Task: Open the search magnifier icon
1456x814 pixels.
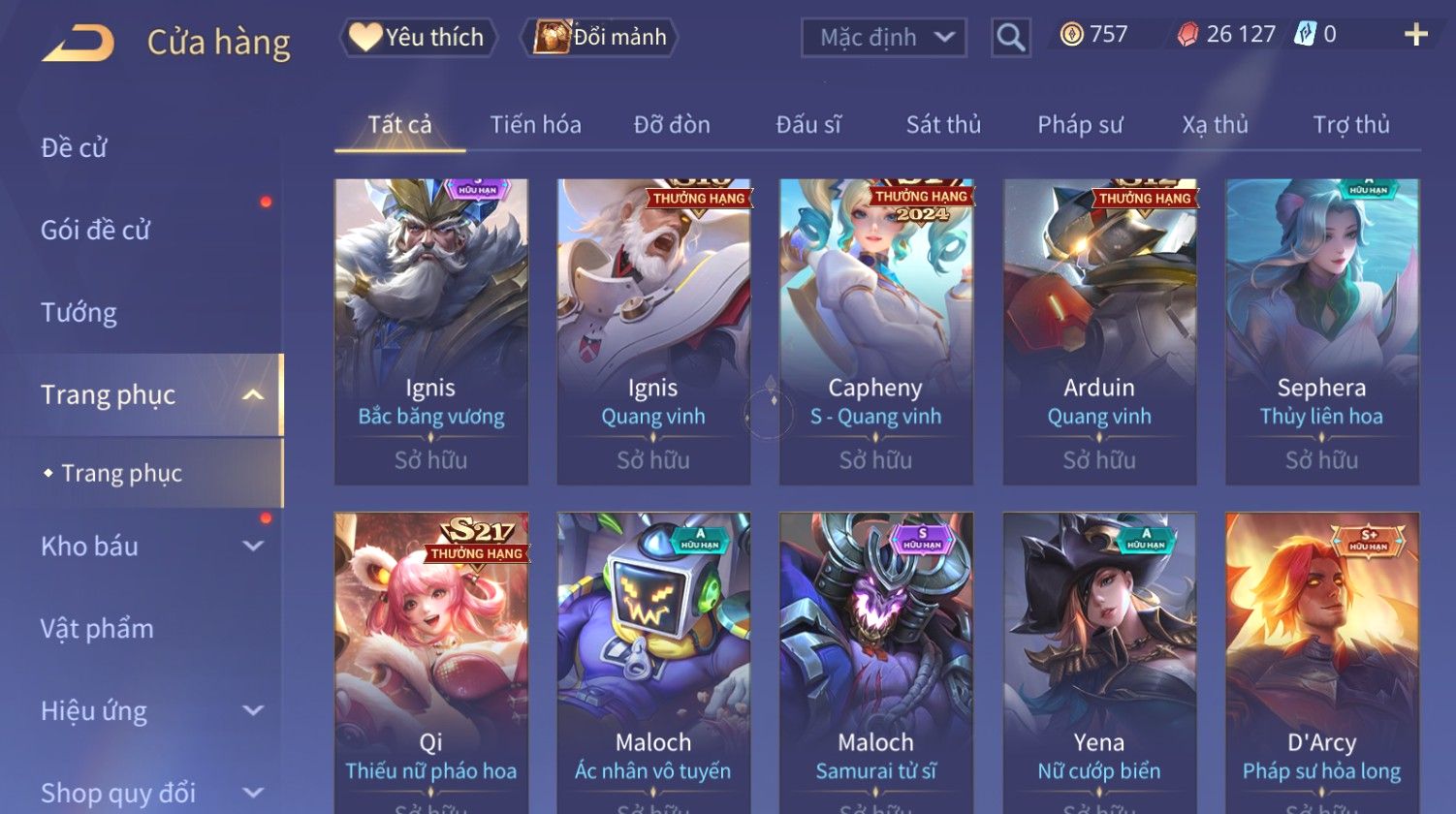Action: tap(1010, 38)
